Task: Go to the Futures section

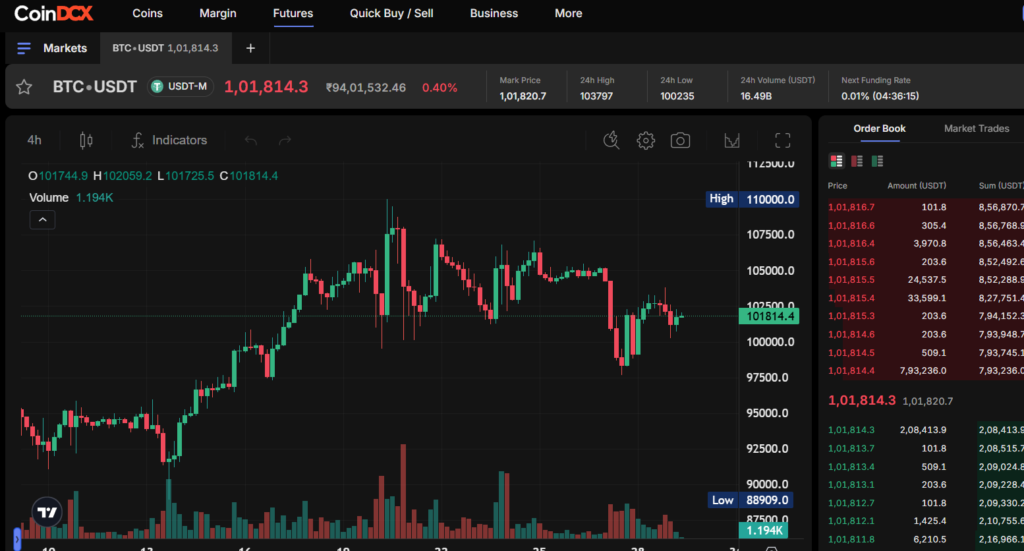Action: (293, 13)
